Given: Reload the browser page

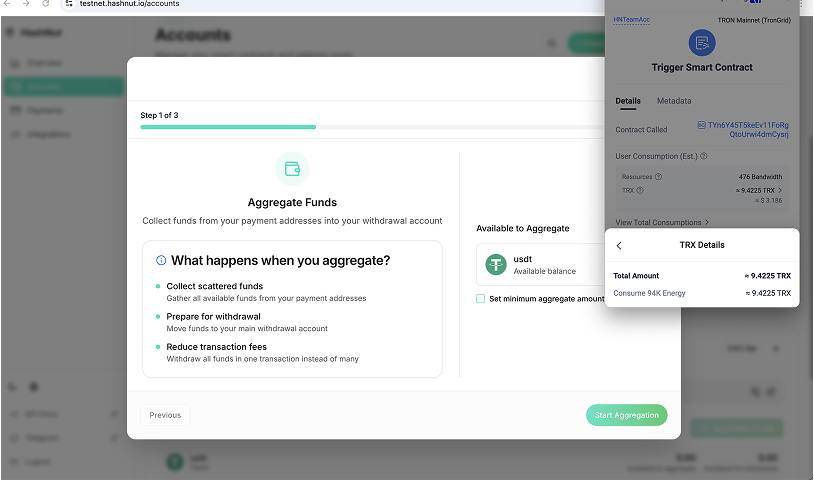Looking at the screenshot, I should tap(46, 4).
